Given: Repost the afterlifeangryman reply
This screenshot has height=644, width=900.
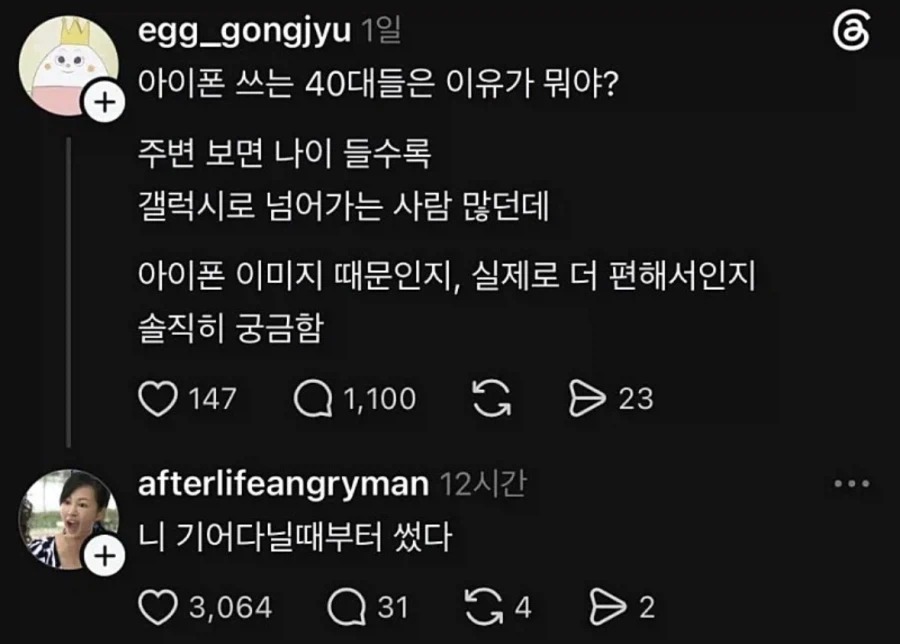Looking at the screenshot, I should tap(484, 607).
